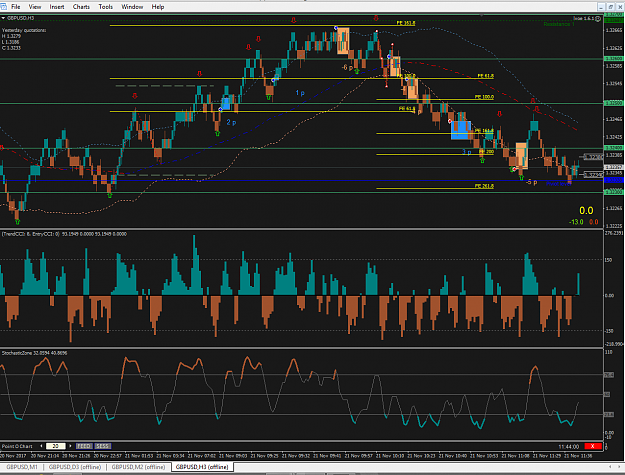
Task: Click the small red 0.0 value
Action: click(x=594, y=222)
